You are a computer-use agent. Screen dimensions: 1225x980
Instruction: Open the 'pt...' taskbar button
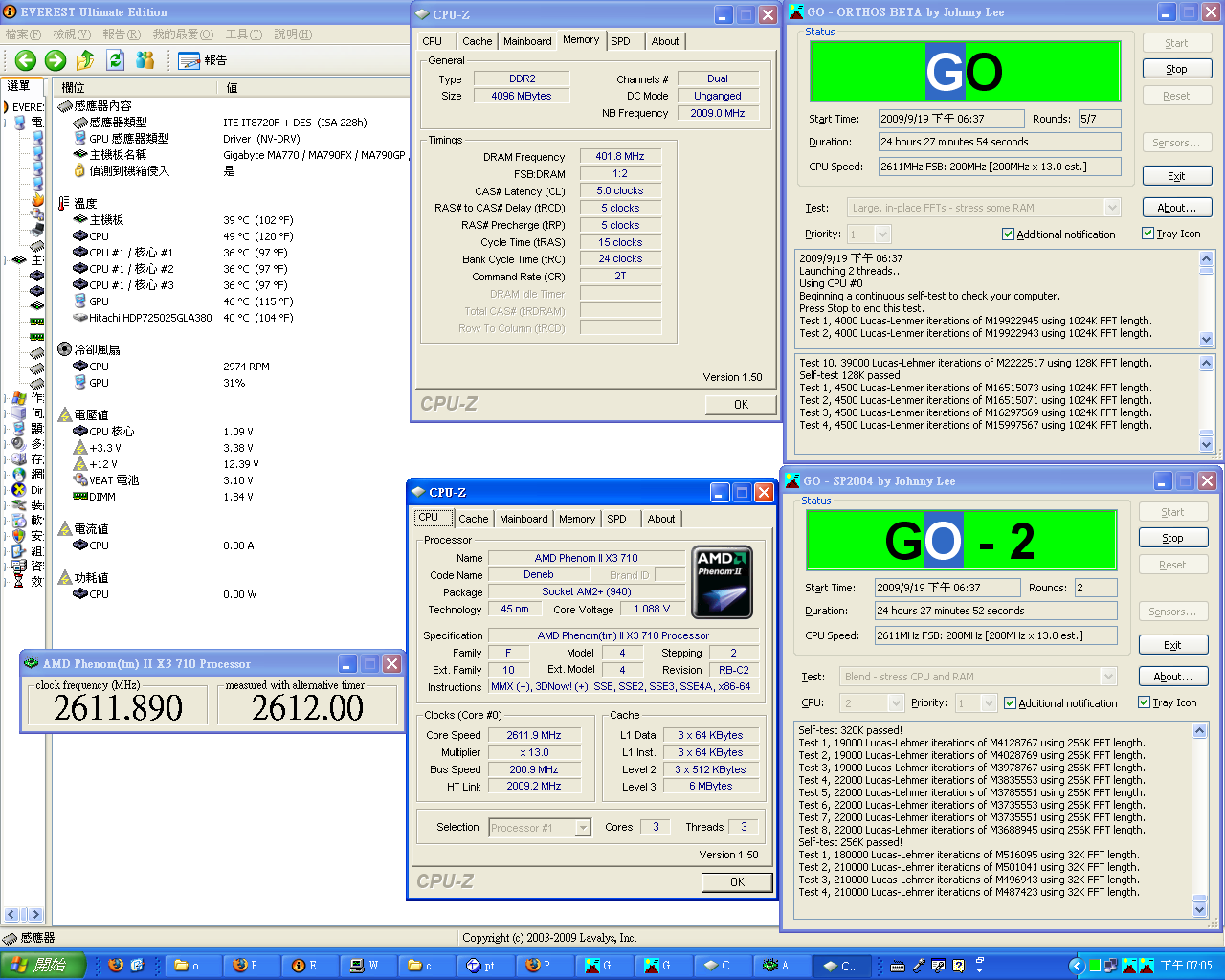coord(486,966)
